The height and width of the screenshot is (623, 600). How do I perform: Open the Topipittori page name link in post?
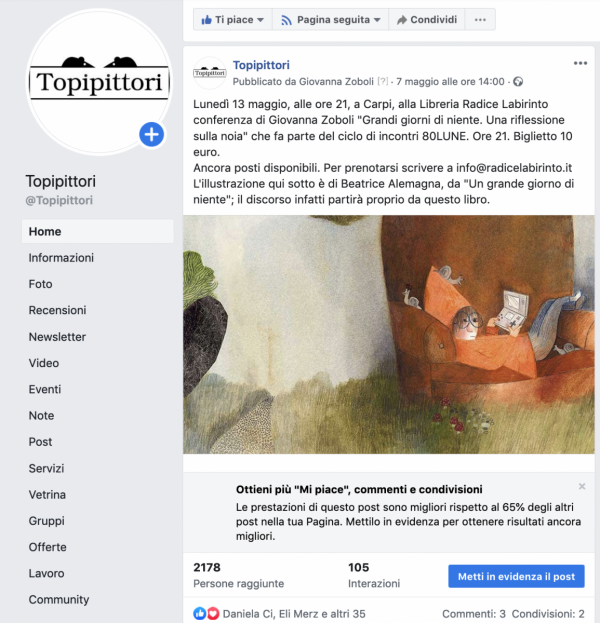click(x=261, y=65)
